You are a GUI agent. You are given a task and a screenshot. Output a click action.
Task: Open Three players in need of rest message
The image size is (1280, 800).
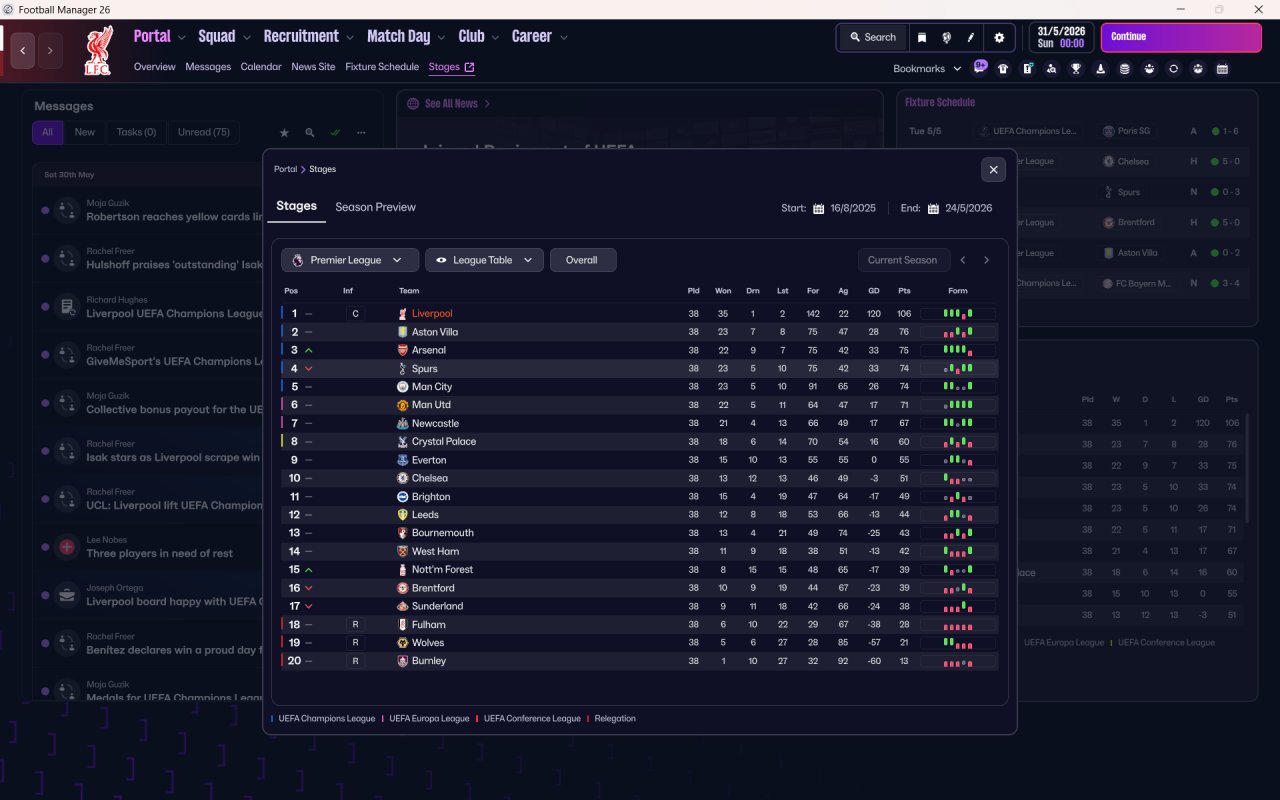(160, 554)
